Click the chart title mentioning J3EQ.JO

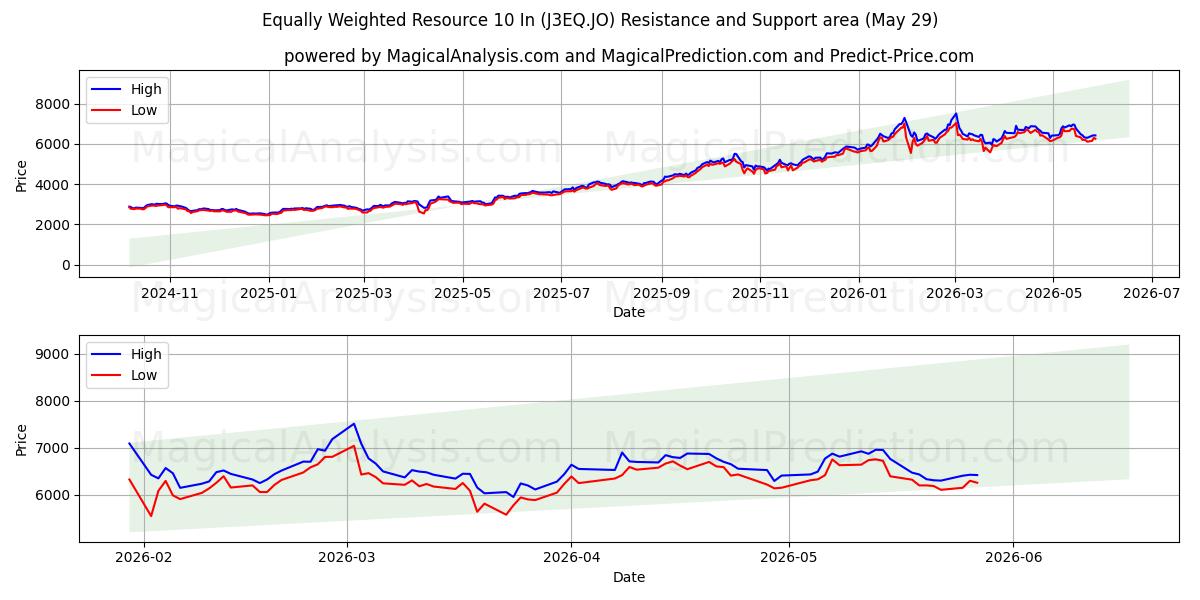600,20
